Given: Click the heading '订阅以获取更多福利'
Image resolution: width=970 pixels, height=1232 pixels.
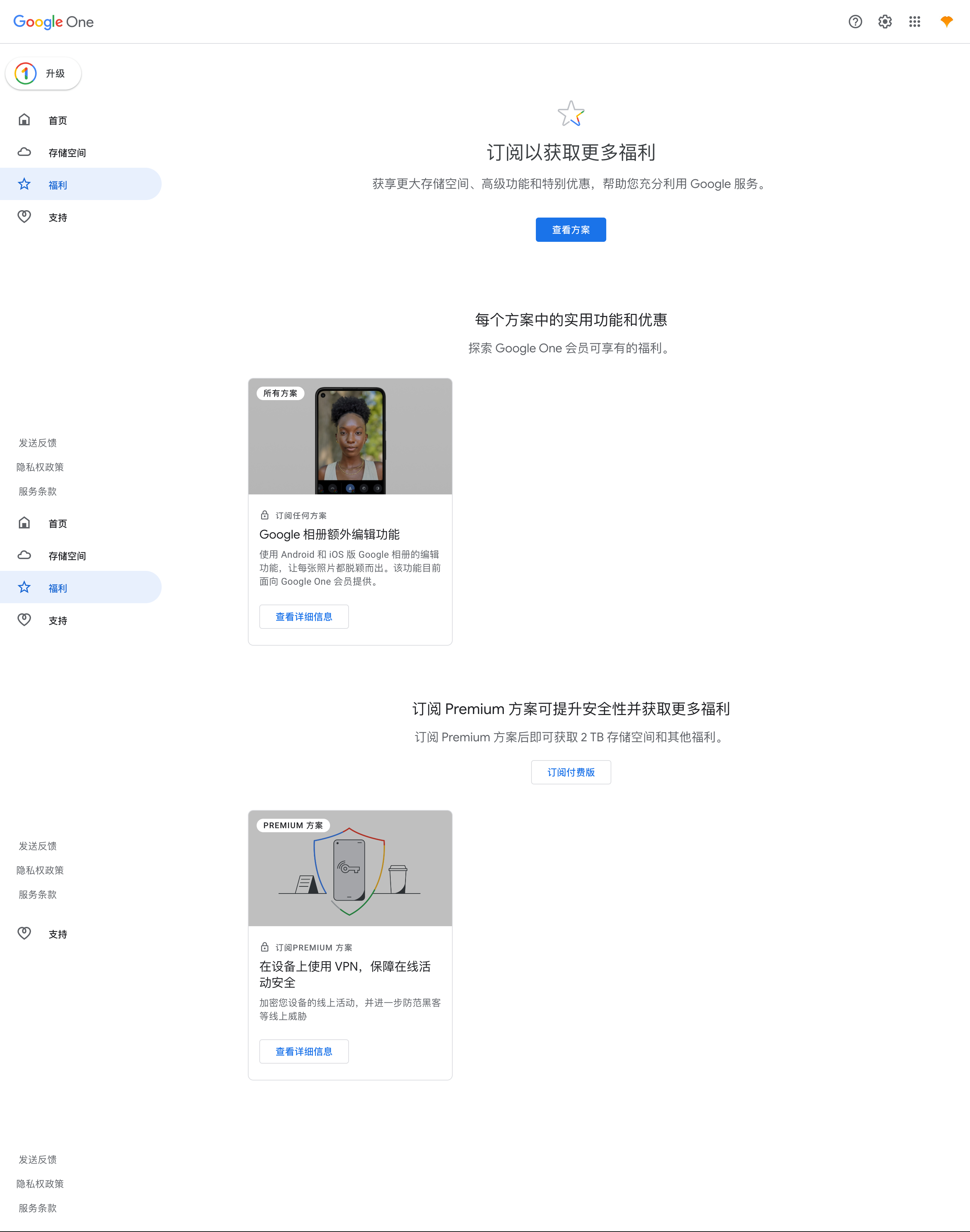Looking at the screenshot, I should pos(571,152).
